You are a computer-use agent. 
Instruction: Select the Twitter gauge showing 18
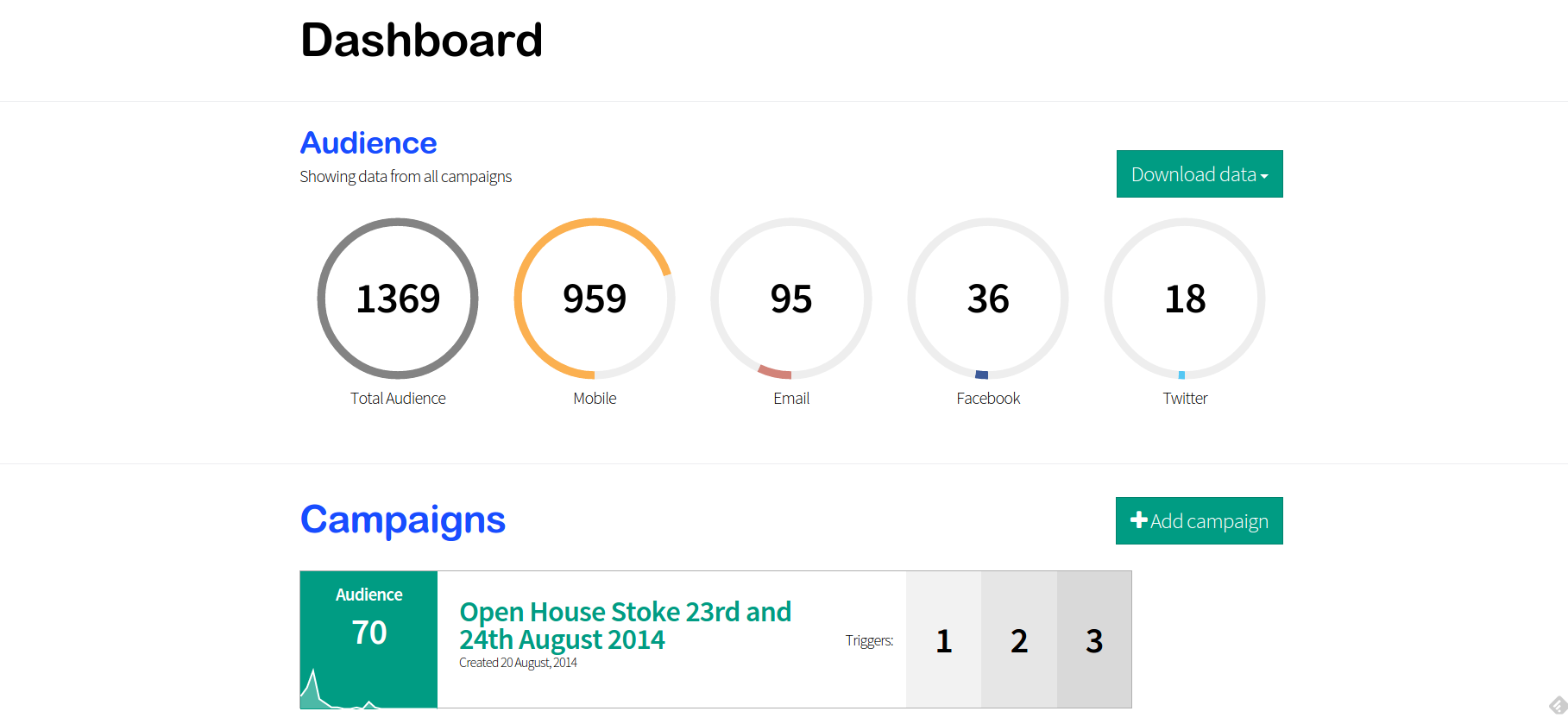tap(1185, 299)
